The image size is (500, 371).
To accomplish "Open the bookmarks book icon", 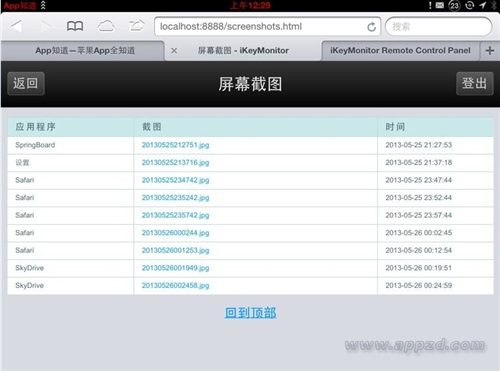I will point(75,26).
